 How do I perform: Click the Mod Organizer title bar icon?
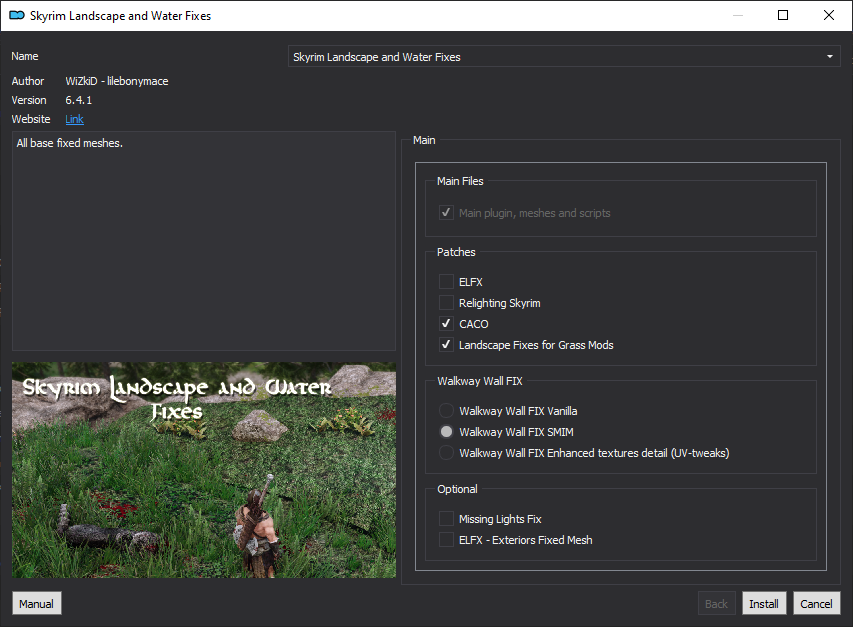coord(17,15)
